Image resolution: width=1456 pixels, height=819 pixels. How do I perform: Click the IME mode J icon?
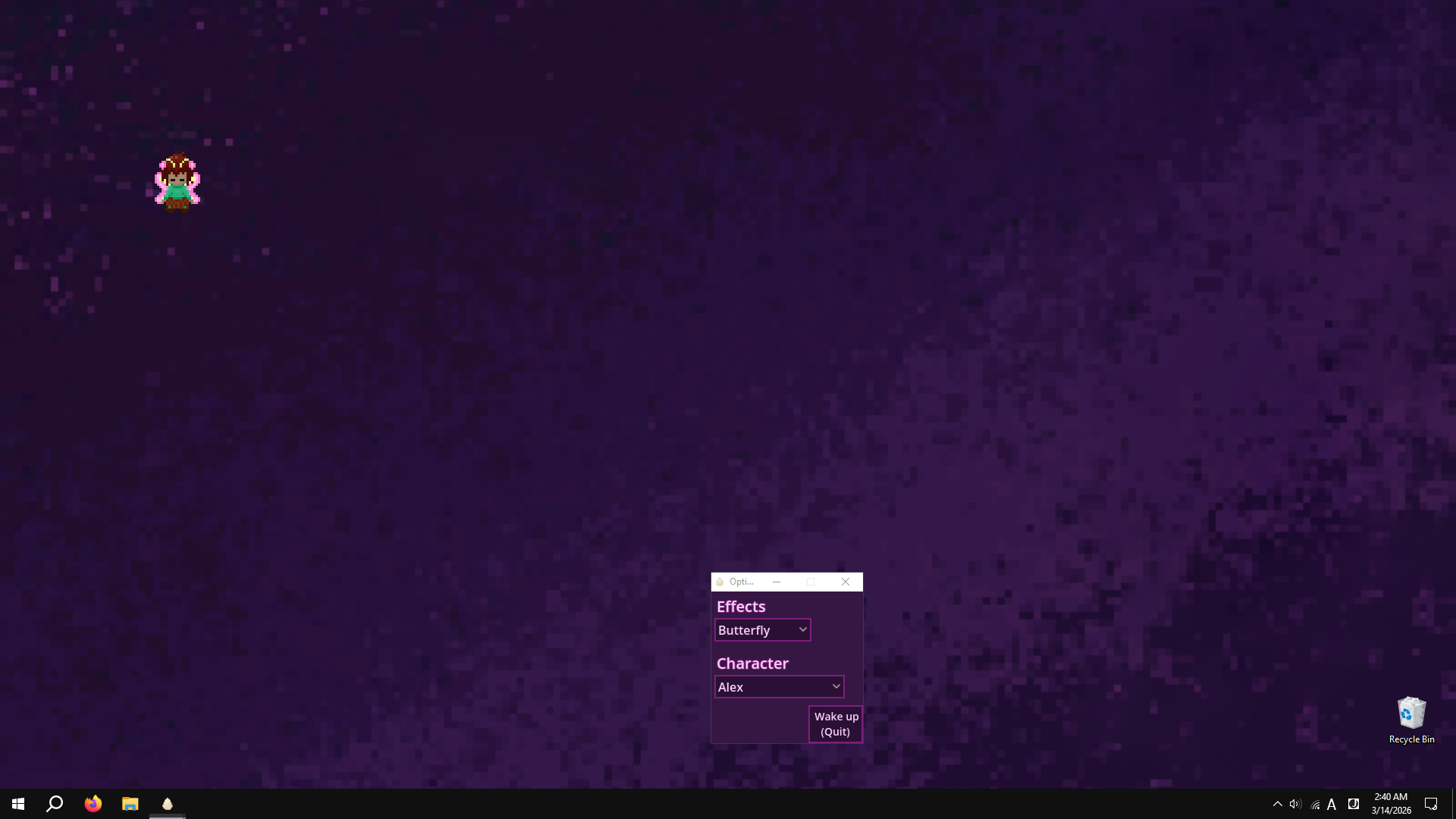pos(1353,804)
